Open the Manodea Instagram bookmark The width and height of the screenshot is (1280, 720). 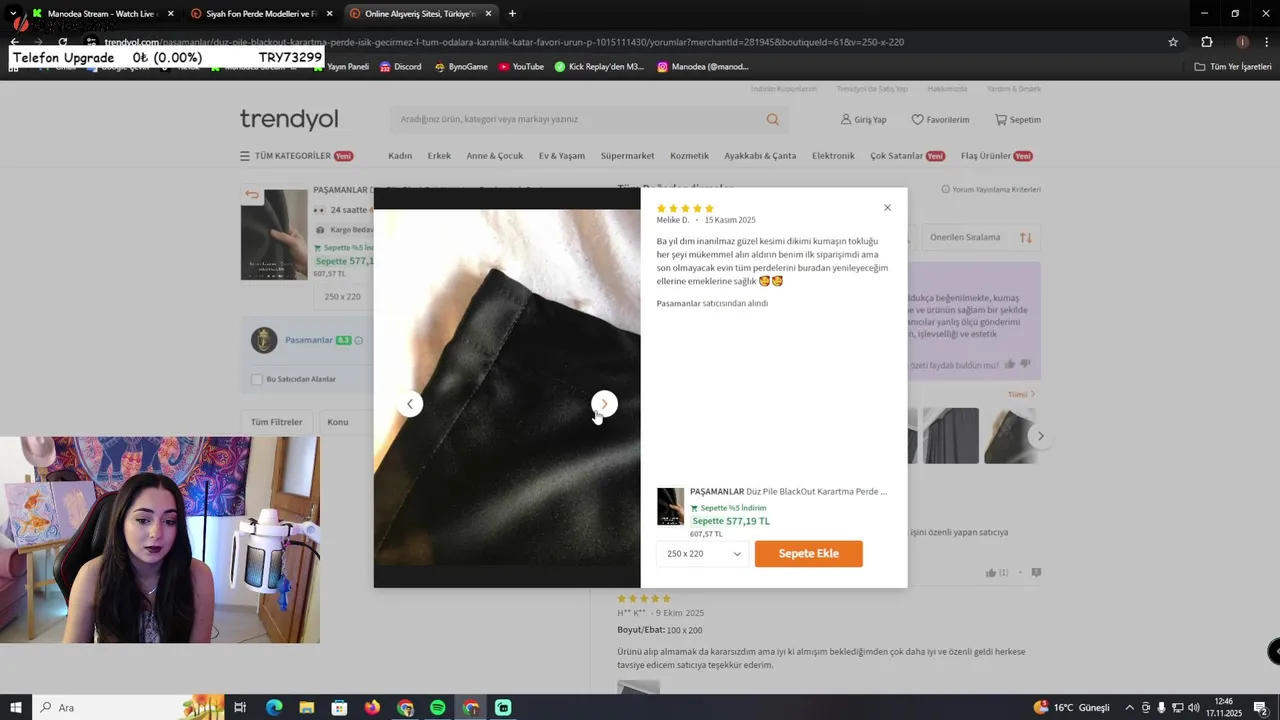tap(703, 67)
